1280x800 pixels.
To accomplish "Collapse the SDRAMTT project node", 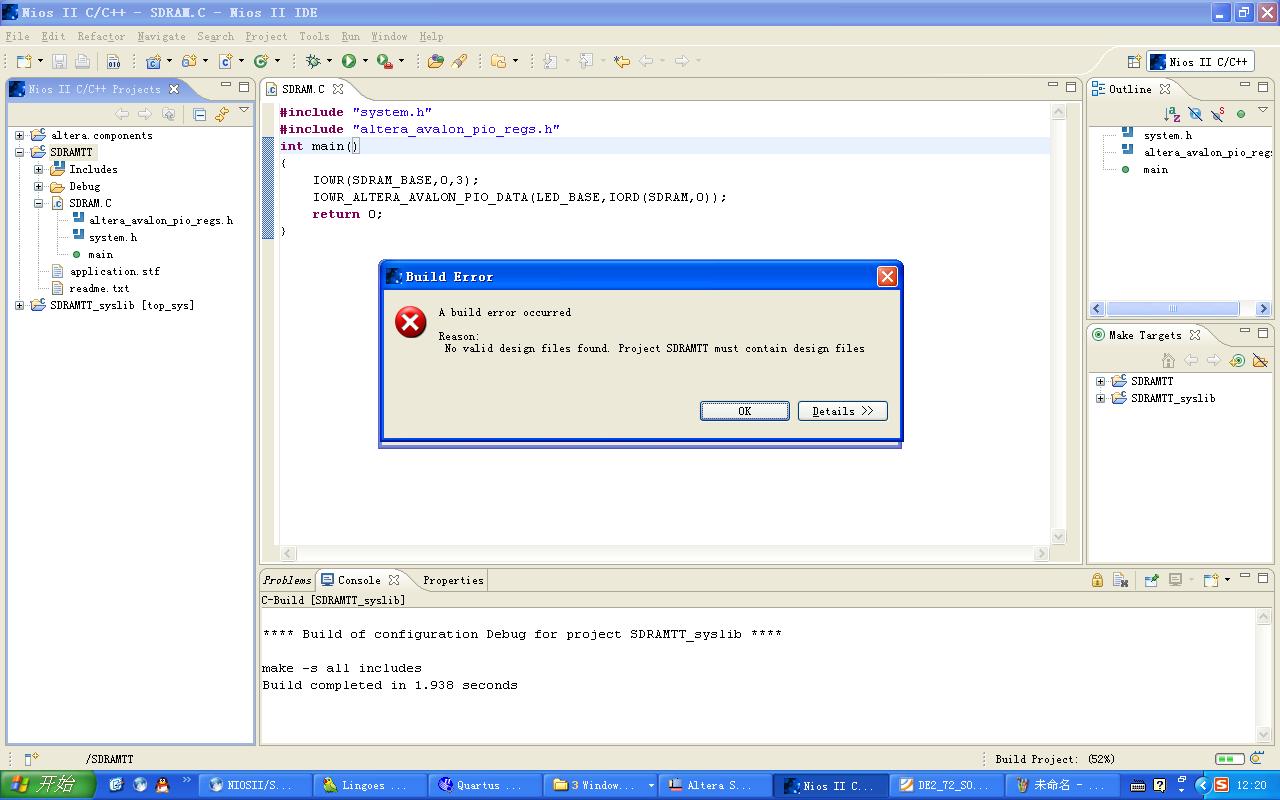I will click(x=19, y=152).
